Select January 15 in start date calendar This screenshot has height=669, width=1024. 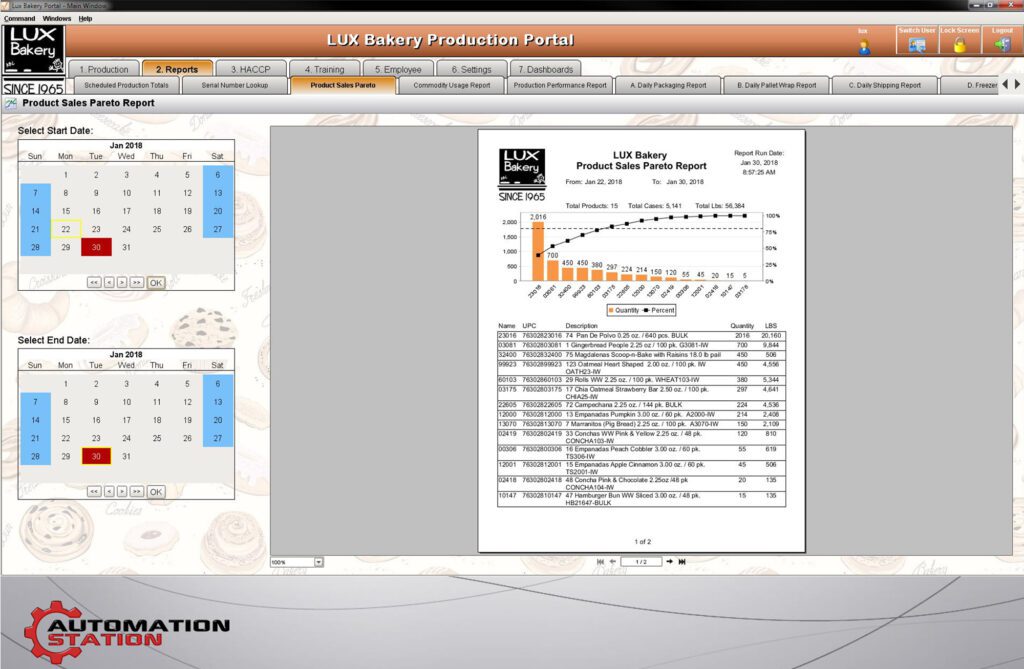[66, 211]
